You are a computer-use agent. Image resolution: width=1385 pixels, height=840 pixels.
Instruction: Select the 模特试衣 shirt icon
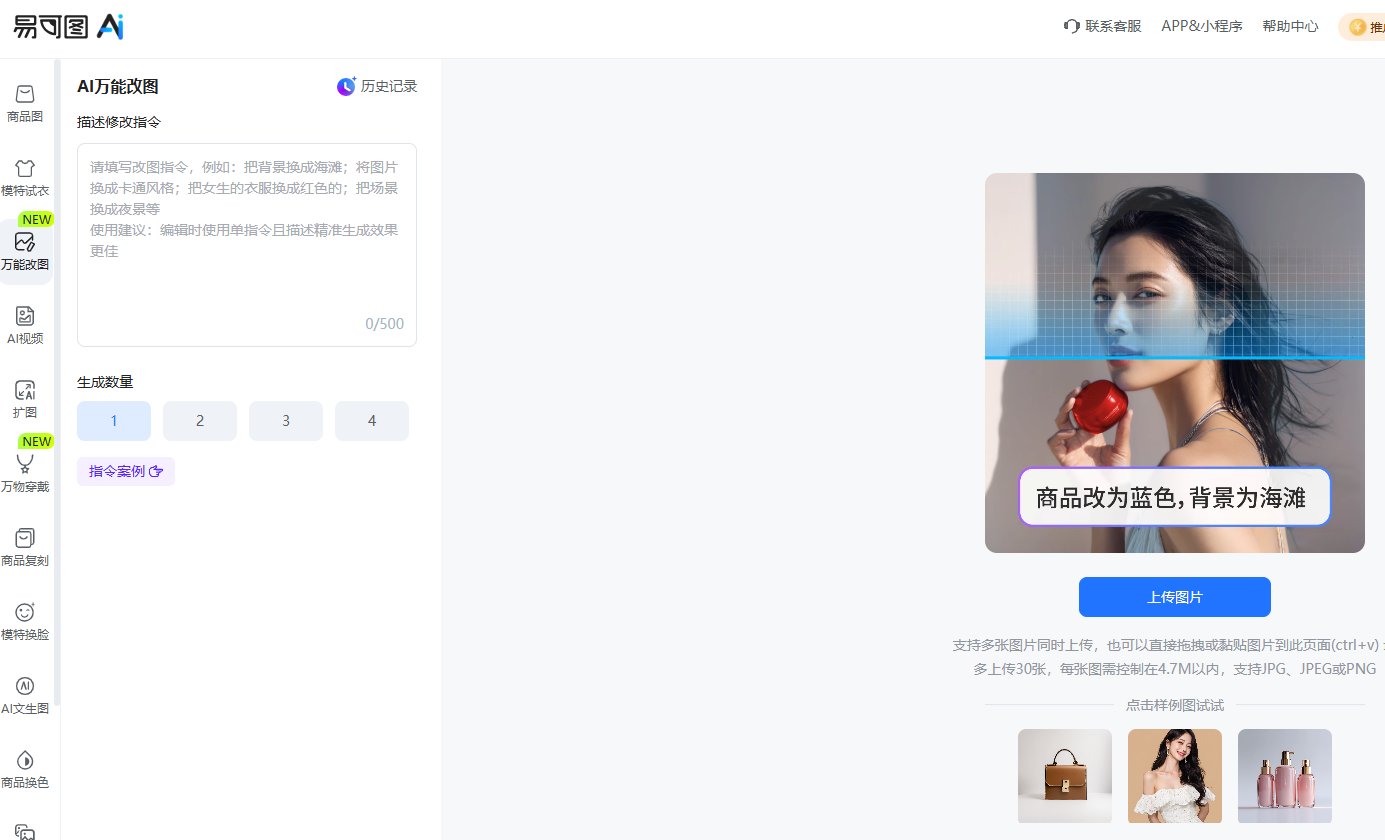25,168
